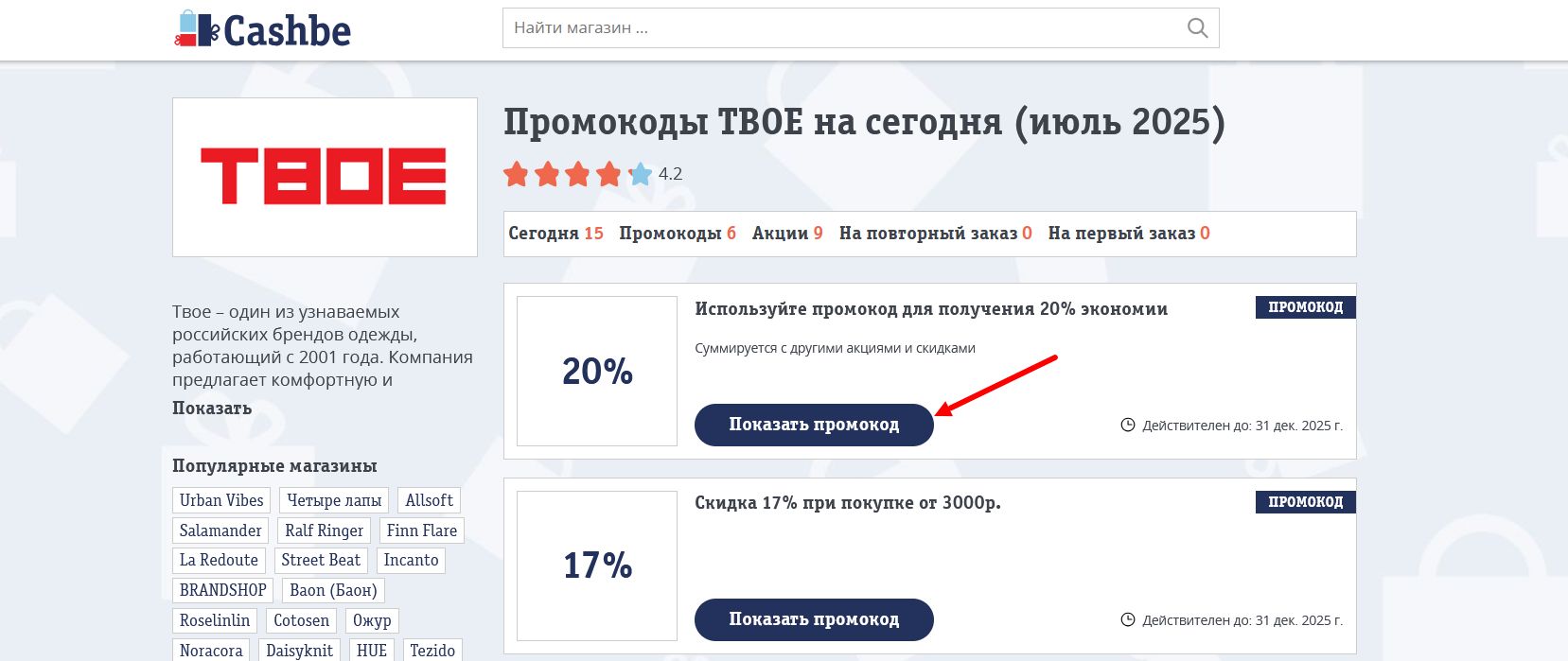Click clock icon on 17% offer validity
This screenshot has width=1568, height=661.
pyautogui.click(x=1128, y=620)
